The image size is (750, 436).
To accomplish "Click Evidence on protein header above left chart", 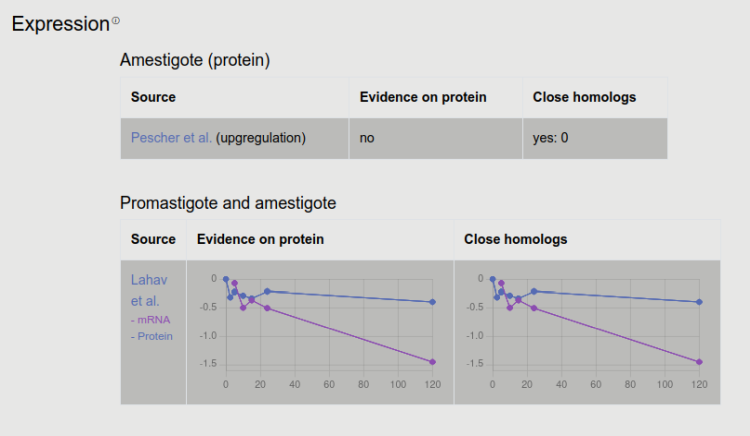I will click(x=261, y=240).
